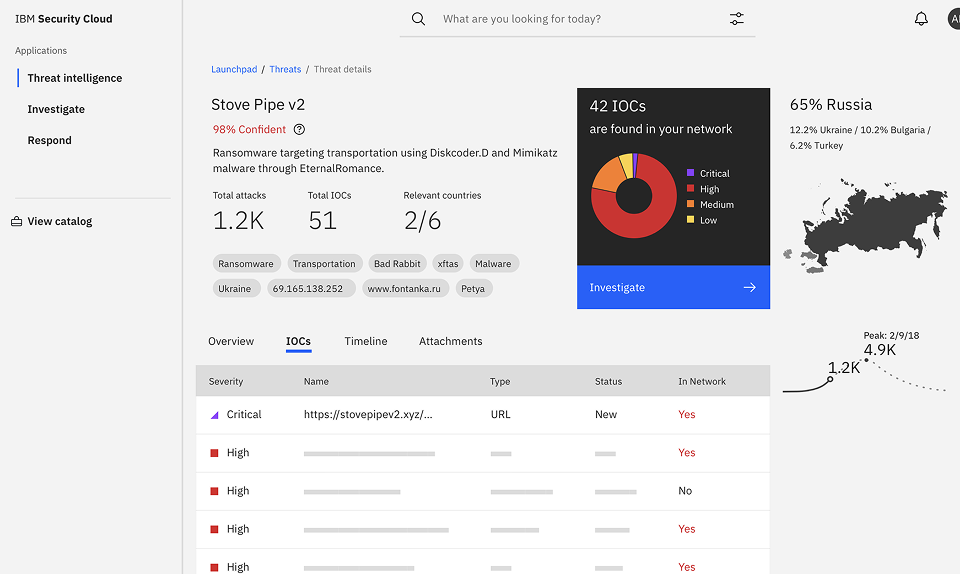Viewport: 960px width, 574px height.
Task: Click the IBM Security Cloud title
Action: point(64,19)
